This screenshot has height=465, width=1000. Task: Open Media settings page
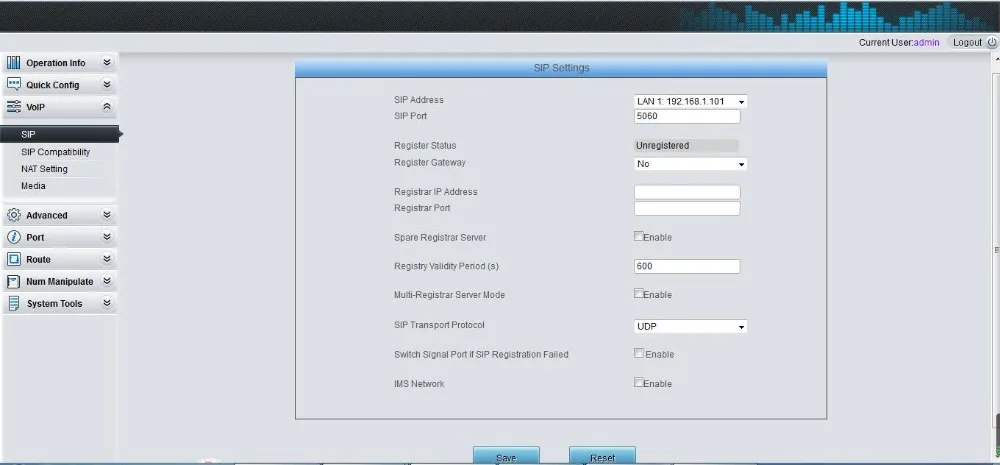[33, 186]
